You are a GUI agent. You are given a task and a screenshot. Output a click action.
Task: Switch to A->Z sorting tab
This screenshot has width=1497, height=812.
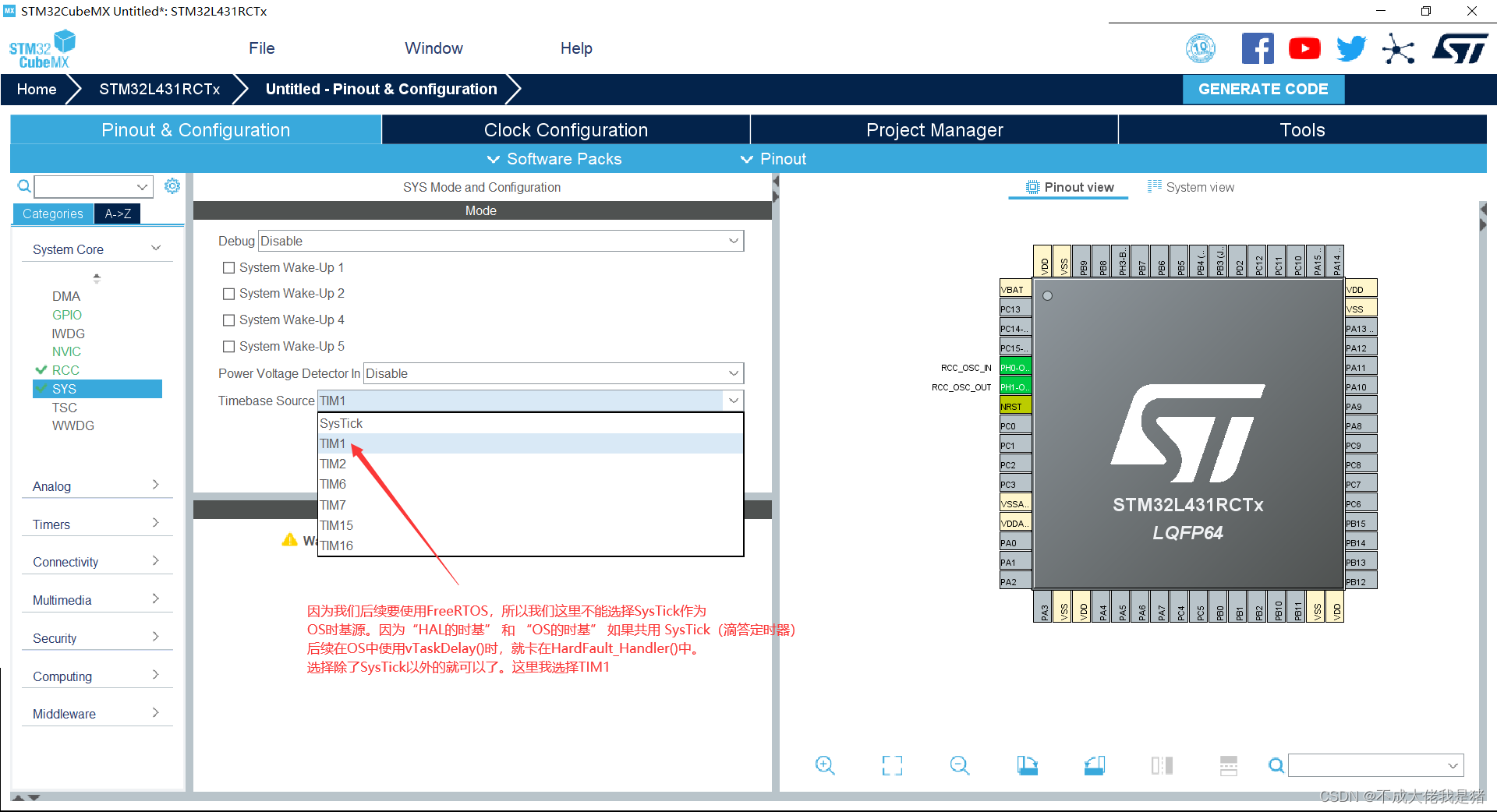118,214
